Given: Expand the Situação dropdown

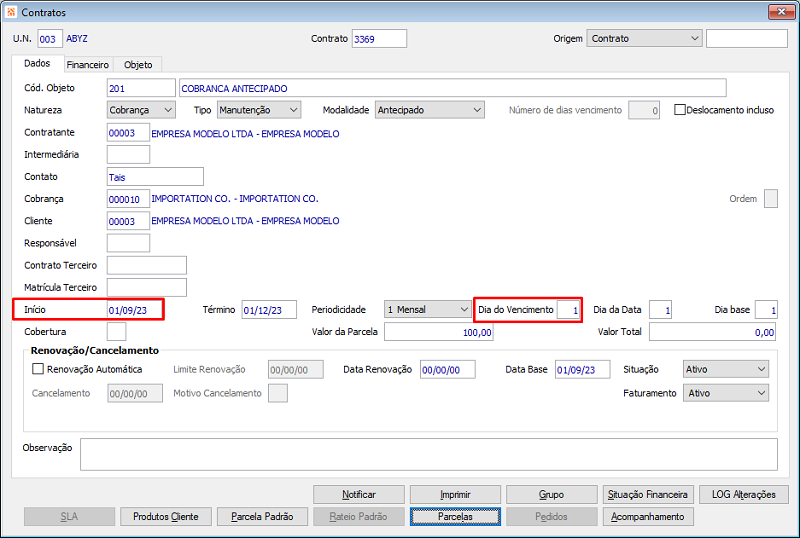Looking at the screenshot, I should [x=726, y=369].
